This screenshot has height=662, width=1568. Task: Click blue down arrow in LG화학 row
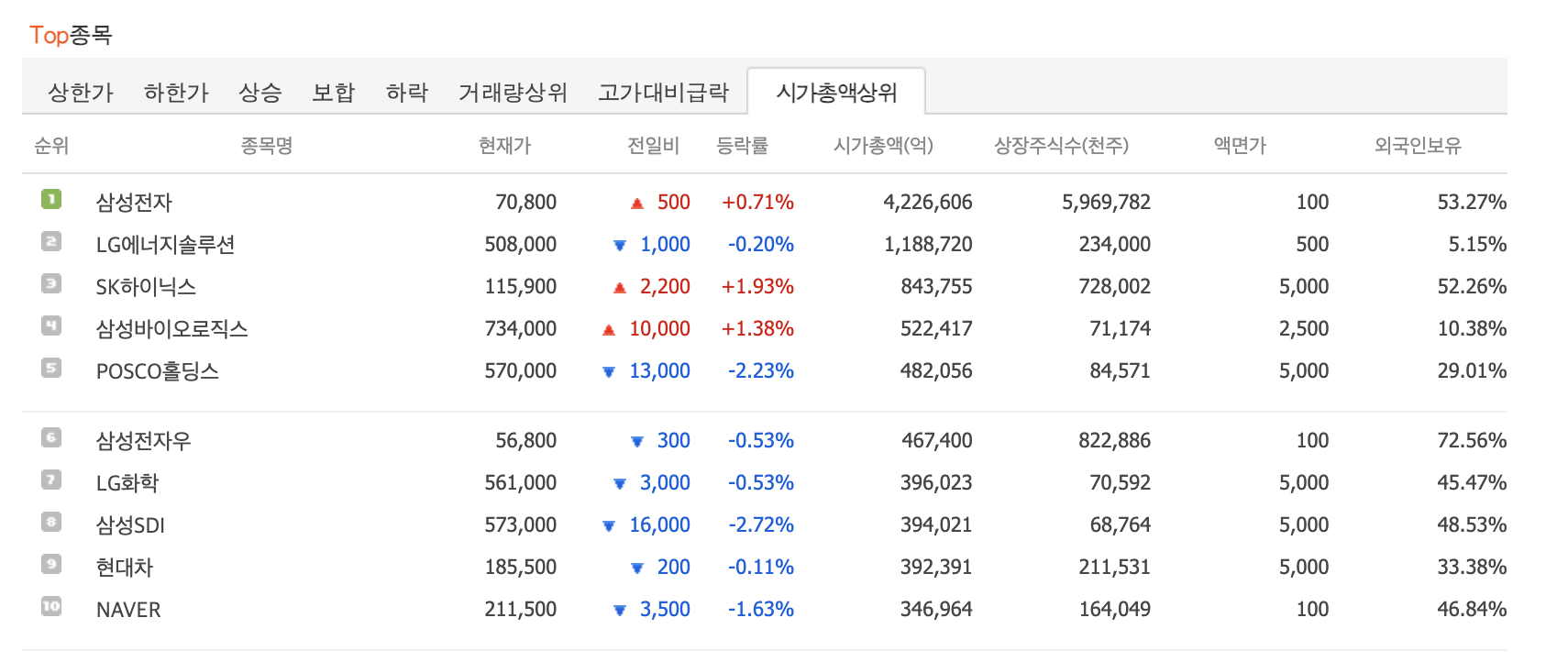point(620,484)
